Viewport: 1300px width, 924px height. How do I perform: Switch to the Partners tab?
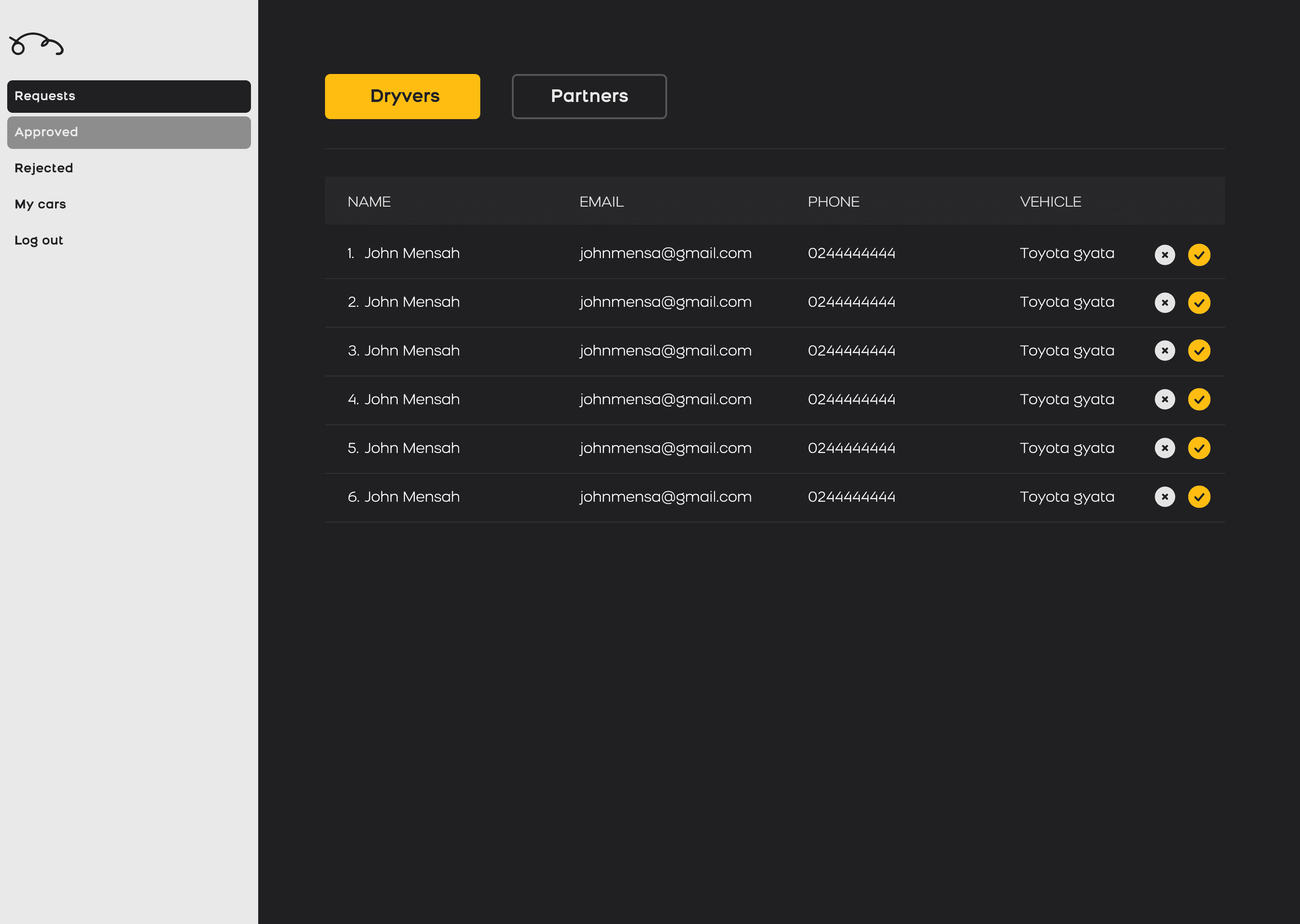[x=589, y=96]
